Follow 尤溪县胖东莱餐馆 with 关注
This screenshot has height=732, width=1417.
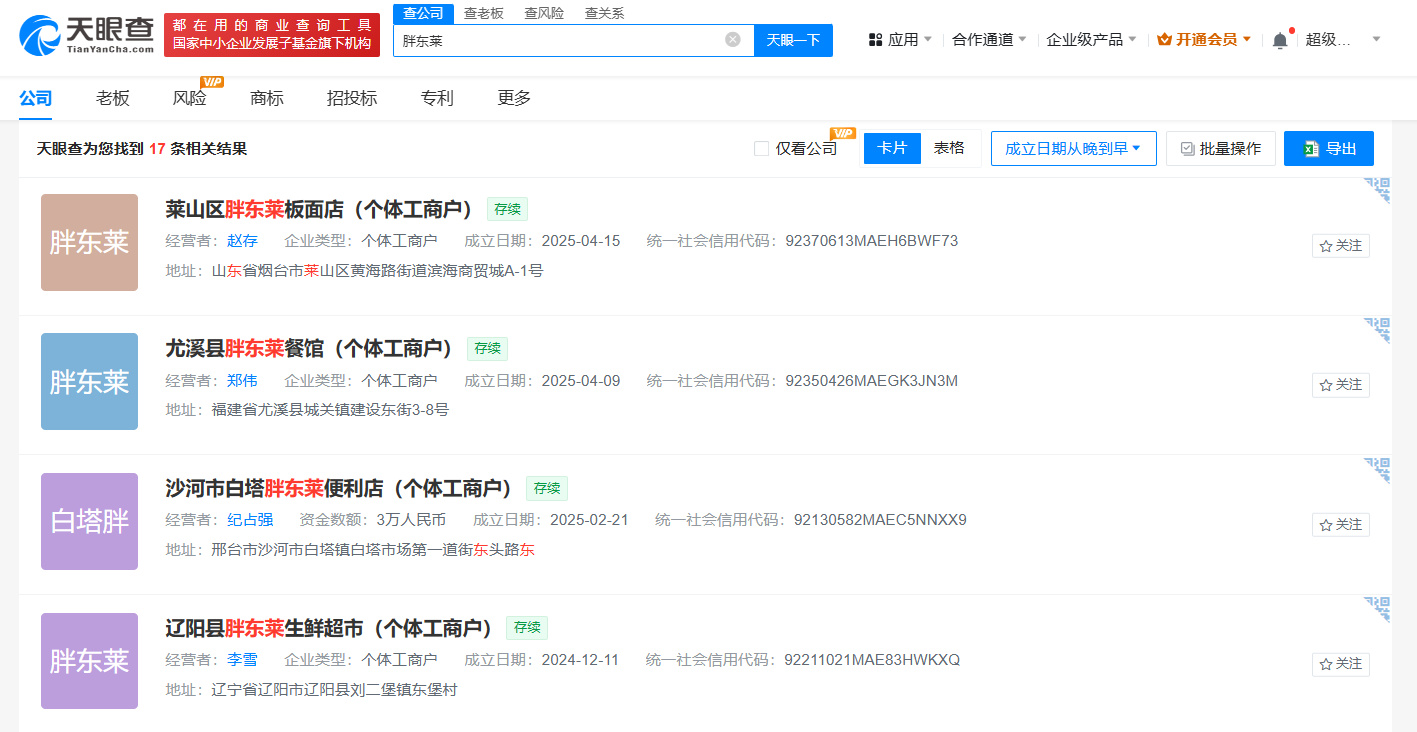(1341, 385)
